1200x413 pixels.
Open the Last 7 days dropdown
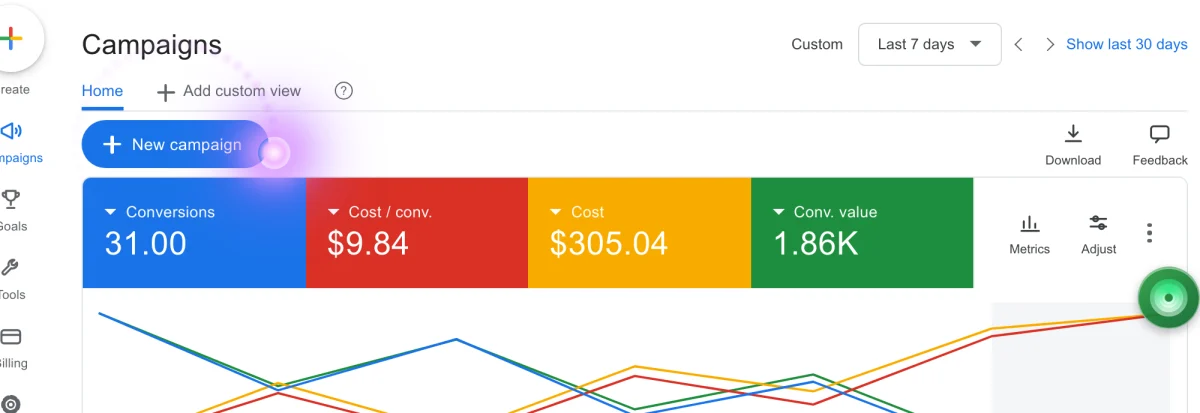click(x=930, y=44)
